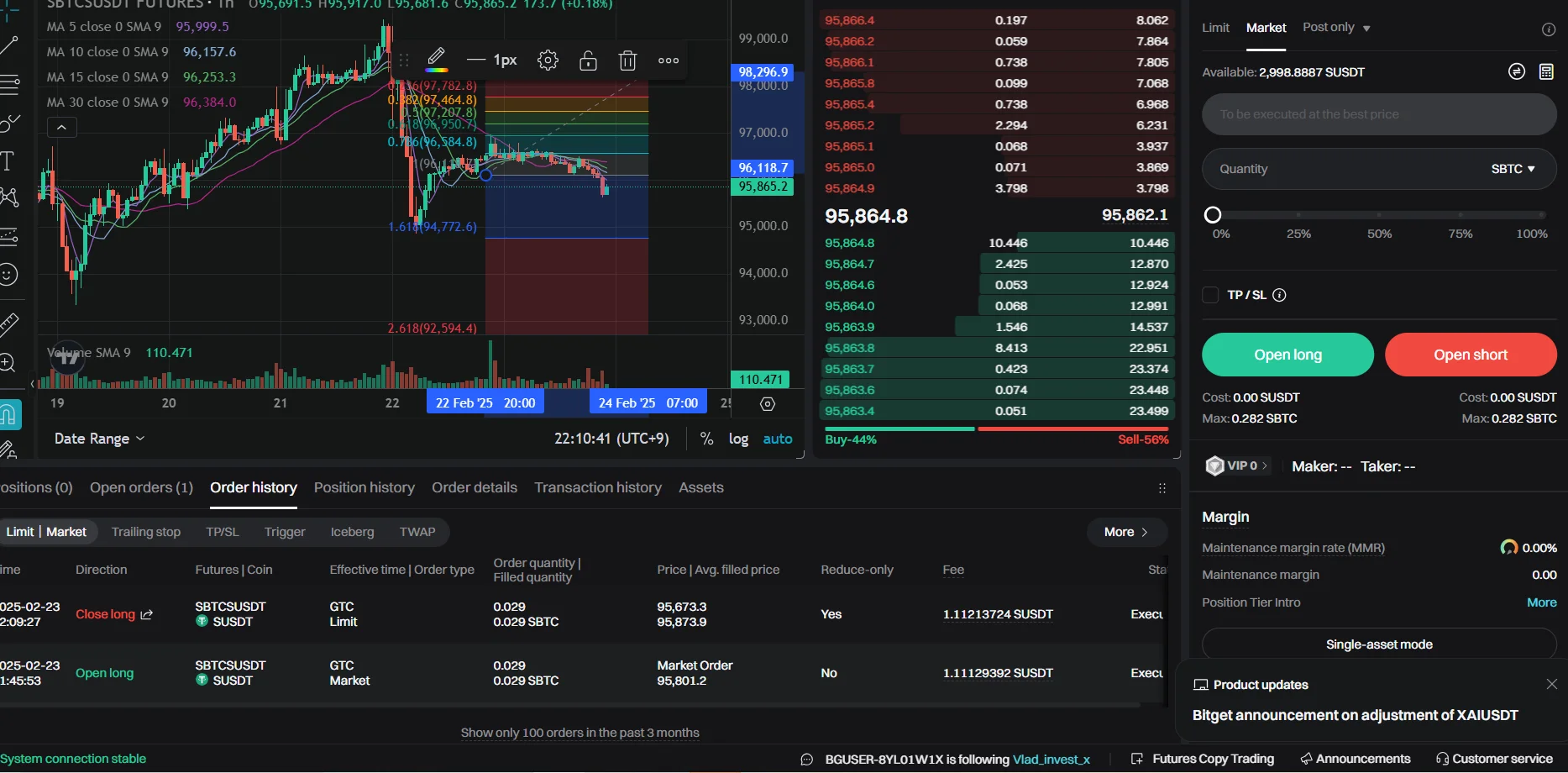The width and height of the screenshot is (1568, 773).
Task: Set the quantity slider to 100%
Action: (1541, 215)
